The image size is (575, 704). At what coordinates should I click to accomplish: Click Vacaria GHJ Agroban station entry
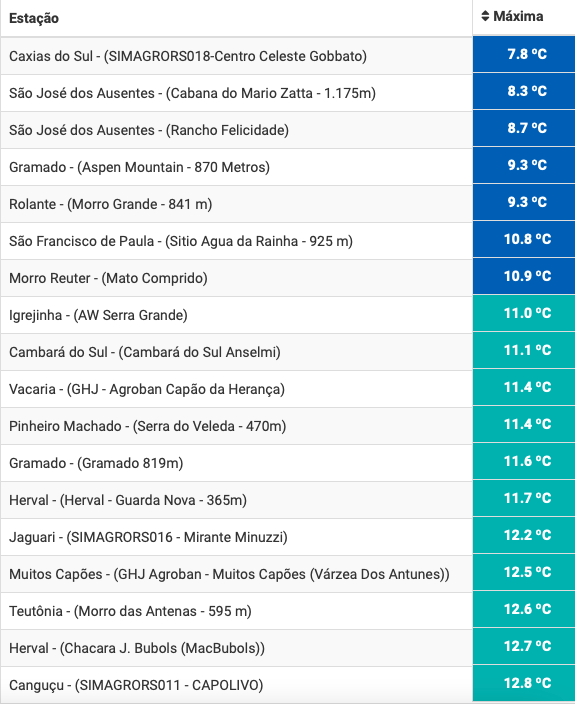[147, 389]
